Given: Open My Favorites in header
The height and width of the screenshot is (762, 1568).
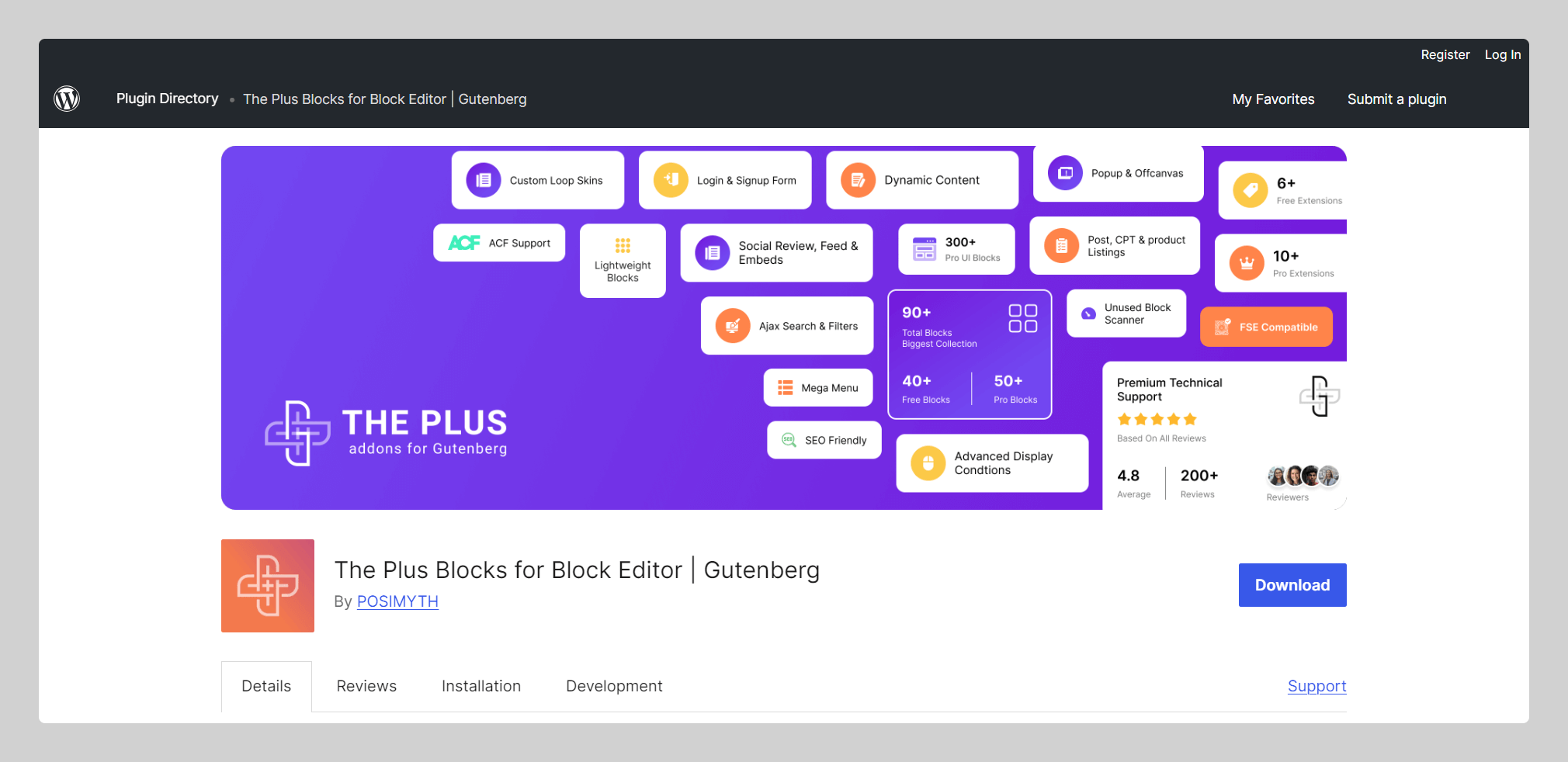Looking at the screenshot, I should point(1273,99).
